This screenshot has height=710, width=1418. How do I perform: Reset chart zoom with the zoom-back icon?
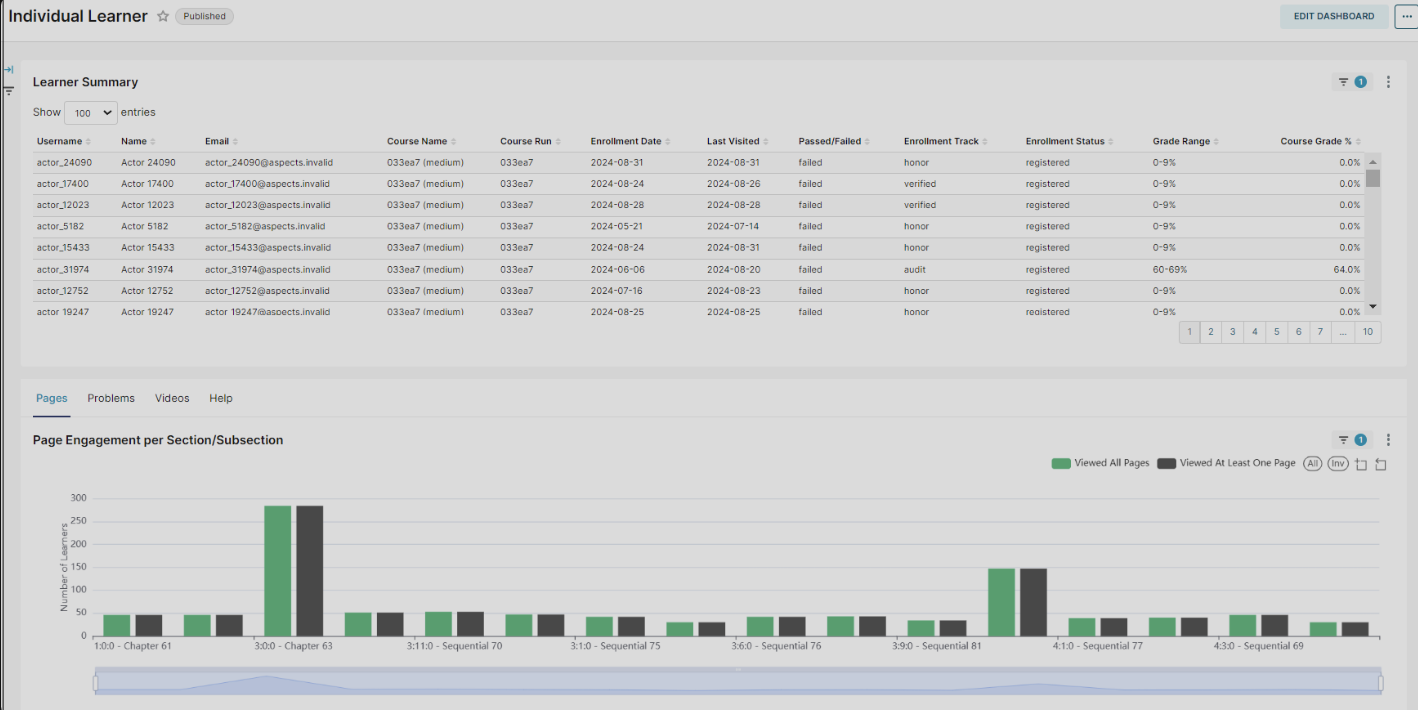tap(1381, 464)
